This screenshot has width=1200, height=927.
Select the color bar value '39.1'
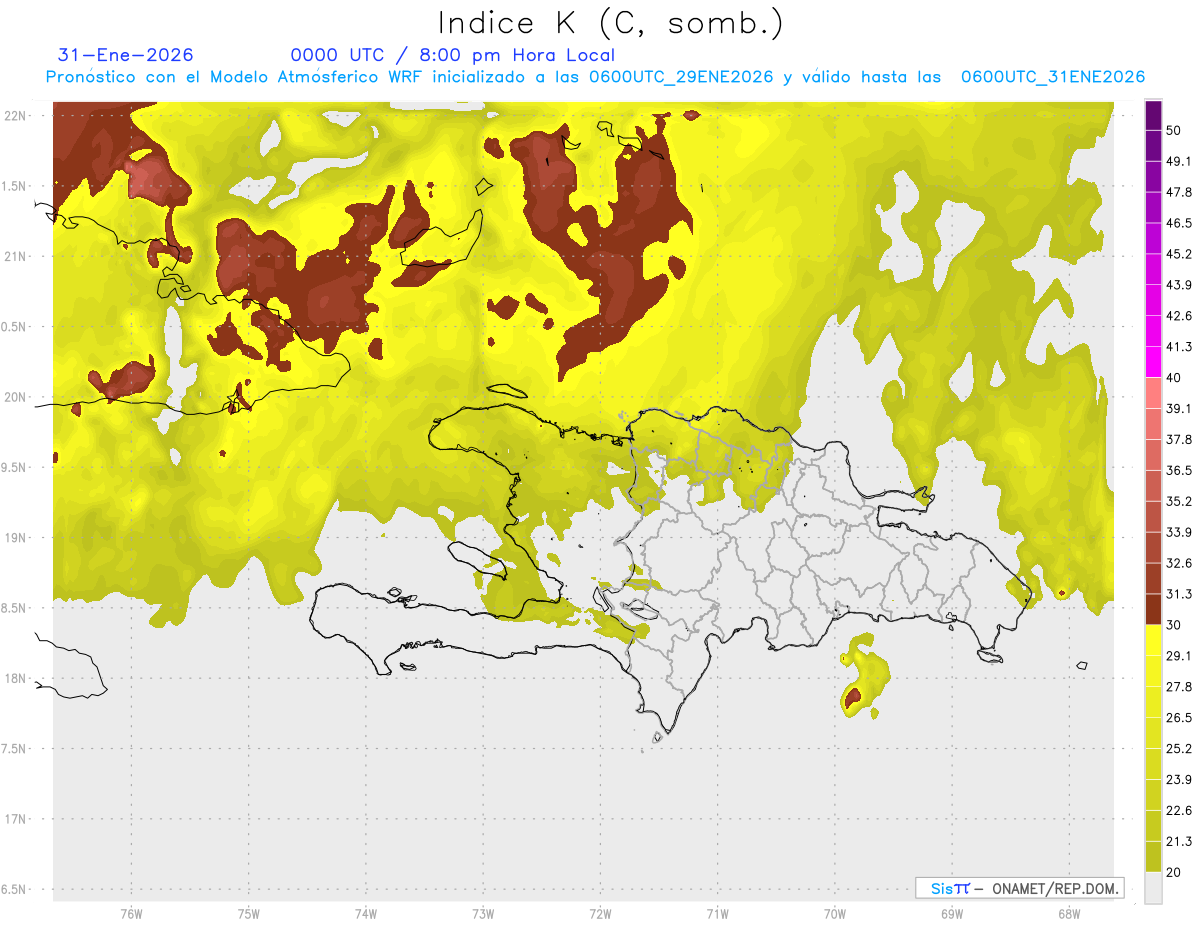(1179, 409)
